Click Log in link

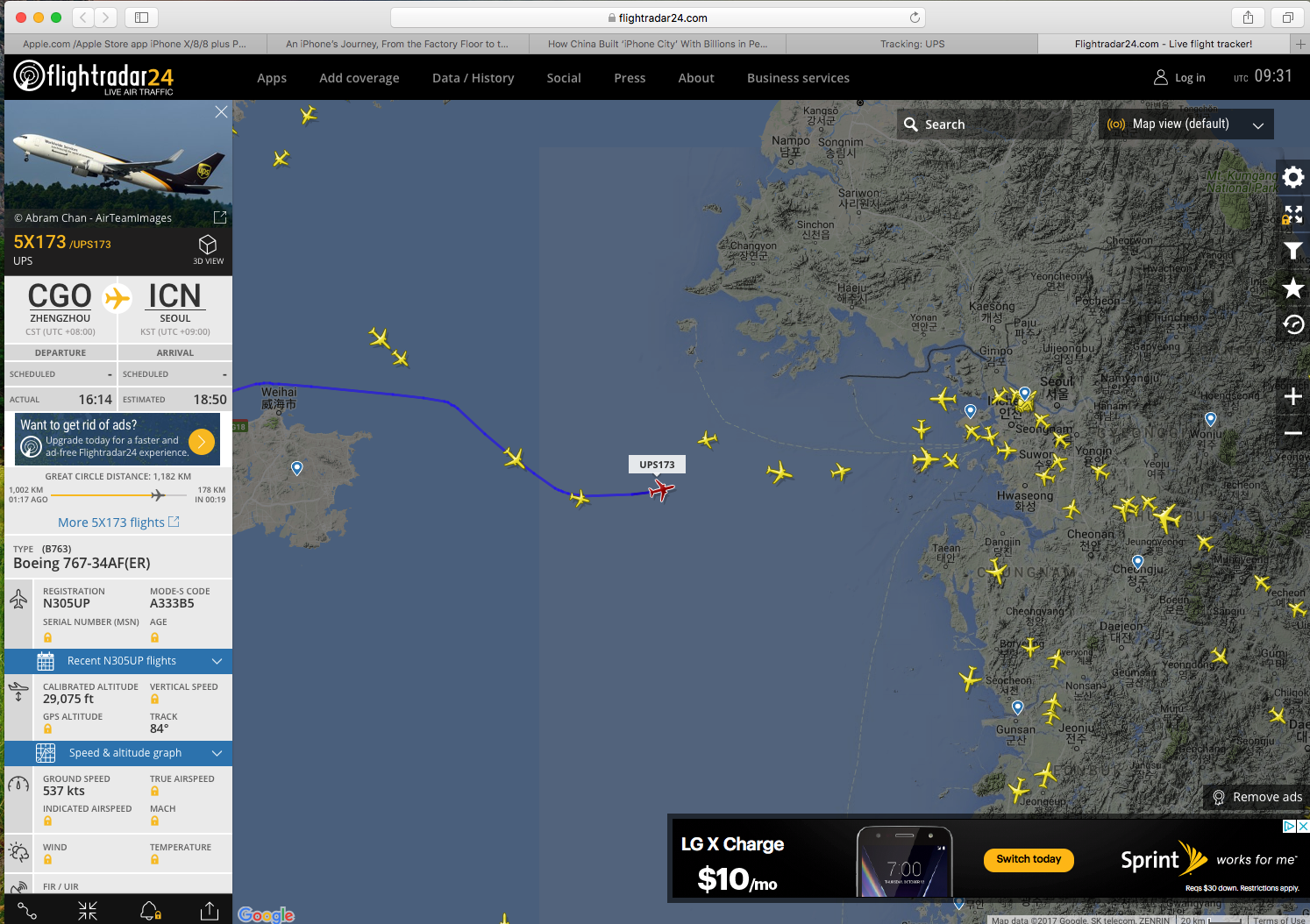(1179, 78)
